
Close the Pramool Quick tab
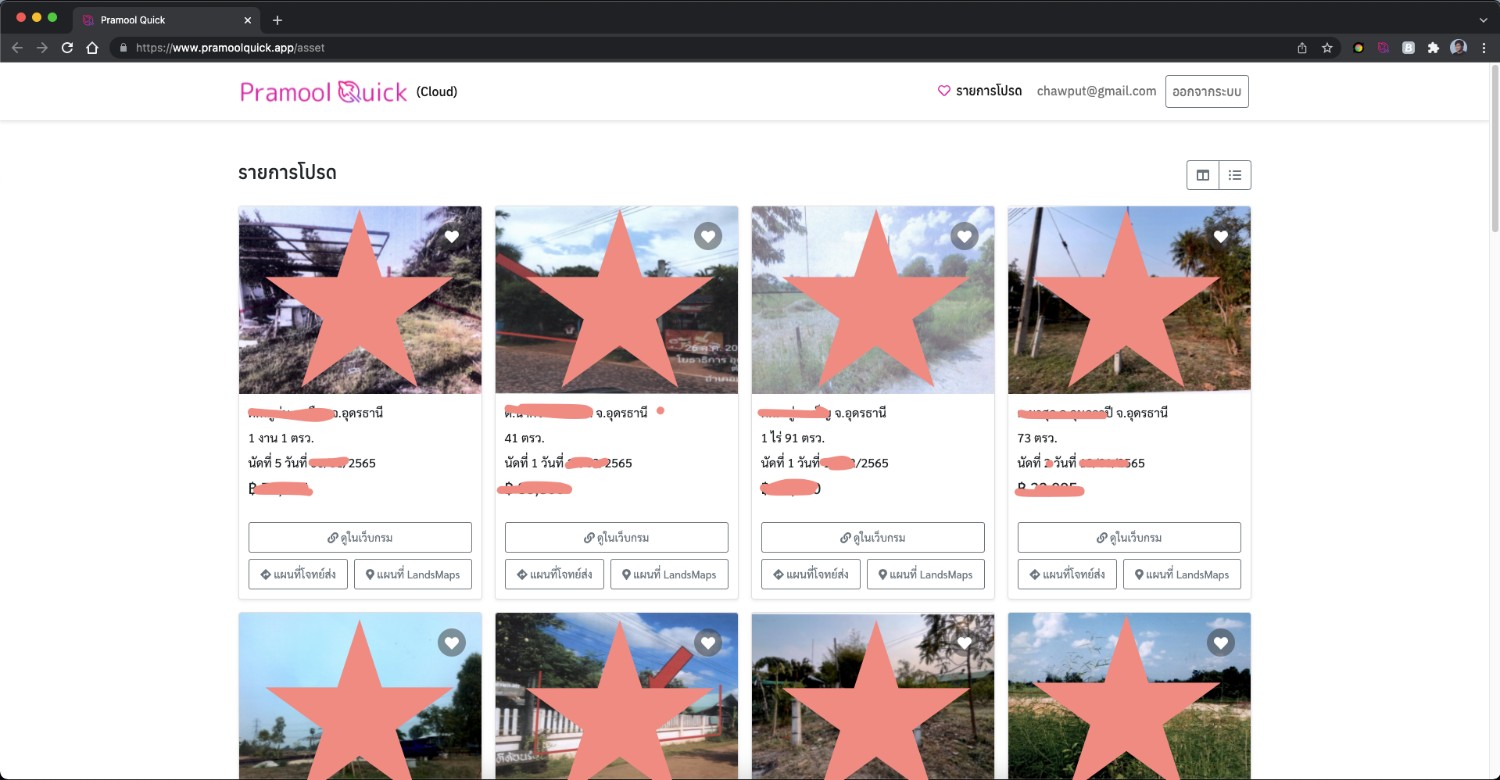(248, 20)
